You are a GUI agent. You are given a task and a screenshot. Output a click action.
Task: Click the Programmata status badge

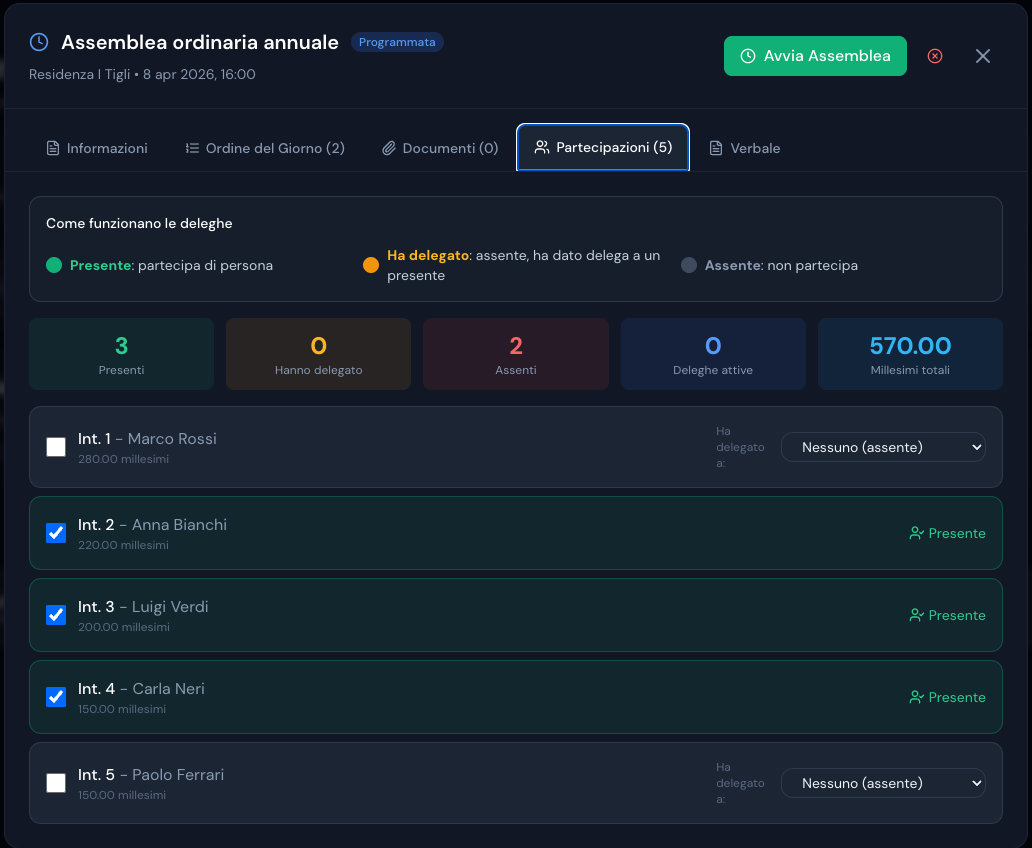397,42
